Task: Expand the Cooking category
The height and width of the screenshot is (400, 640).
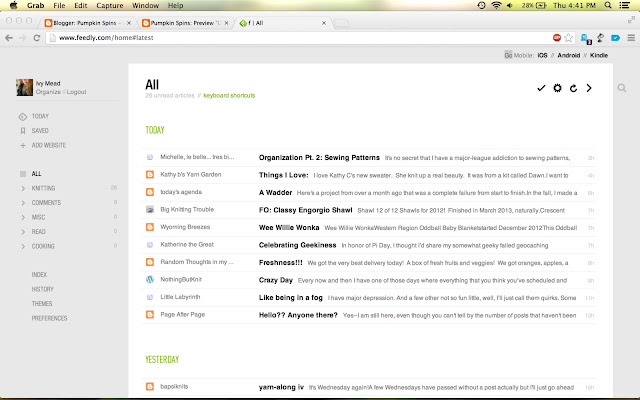Action: click(x=23, y=247)
